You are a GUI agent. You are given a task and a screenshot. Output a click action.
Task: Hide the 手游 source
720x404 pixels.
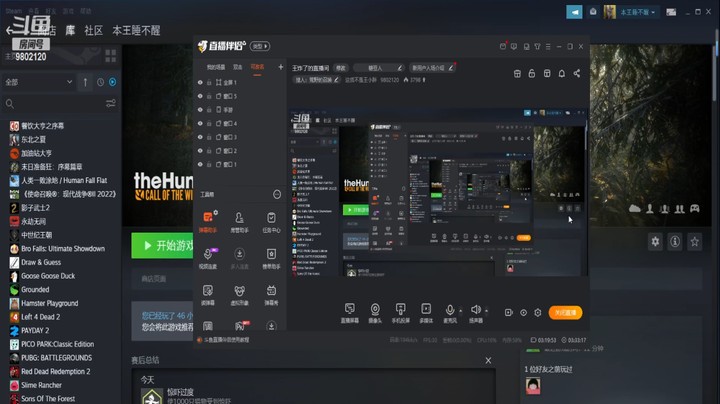click(200, 110)
